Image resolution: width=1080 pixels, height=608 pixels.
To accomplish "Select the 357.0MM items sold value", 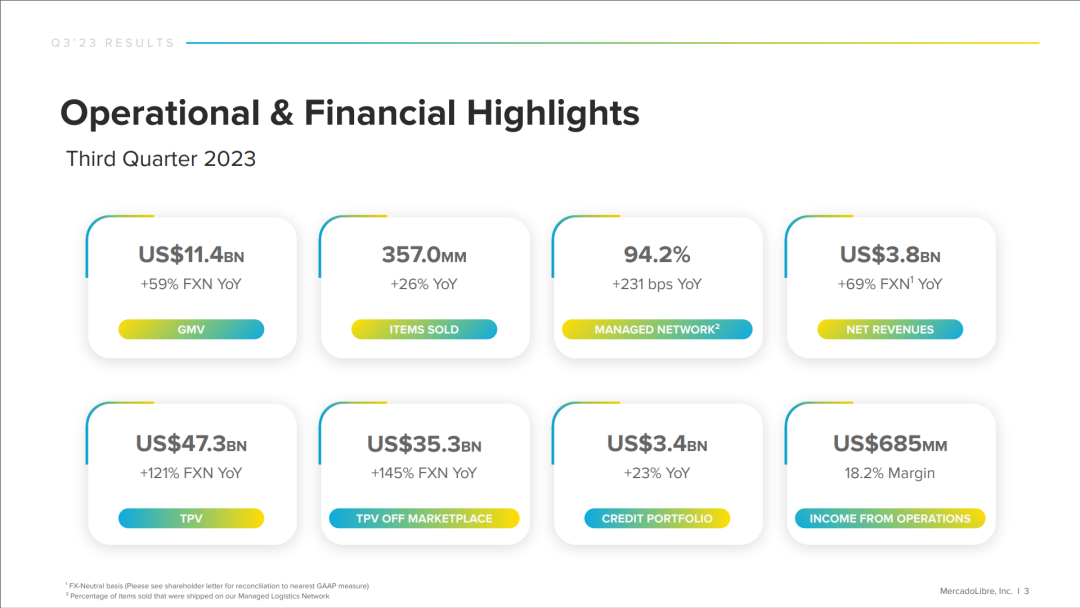I will pyautogui.click(x=424, y=255).
